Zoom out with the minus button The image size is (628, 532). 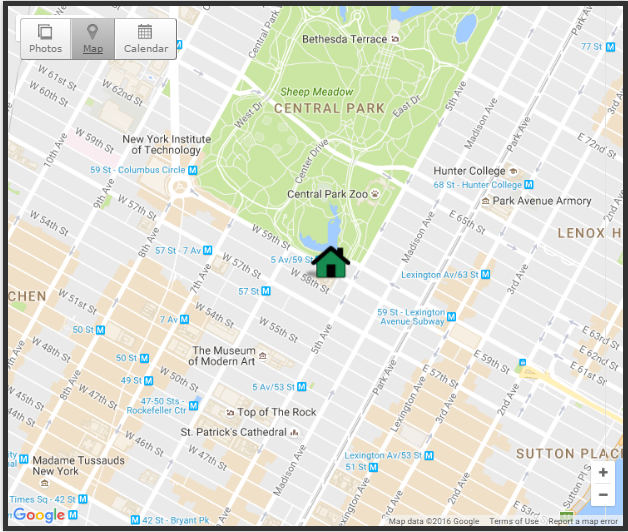[x=603, y=495]
